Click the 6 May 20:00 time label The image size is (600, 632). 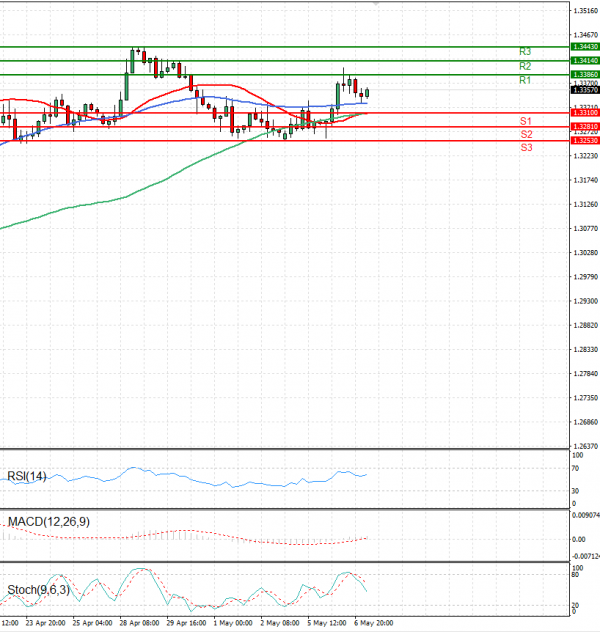(374, 623)
